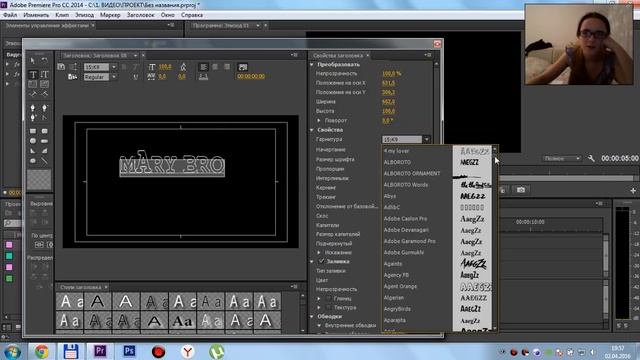Expand the Поворот rotation property

pyautogui.click(x=319, y=120)
